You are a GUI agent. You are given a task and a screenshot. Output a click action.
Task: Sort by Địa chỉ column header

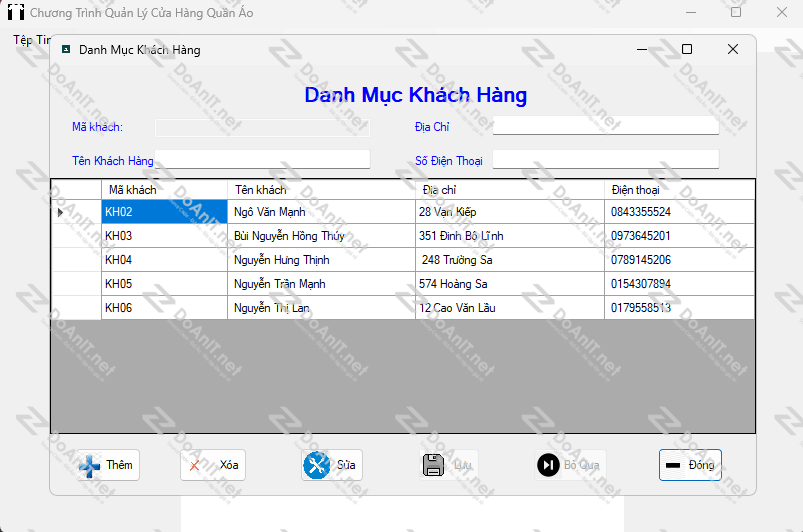click(x=510, y=189)
